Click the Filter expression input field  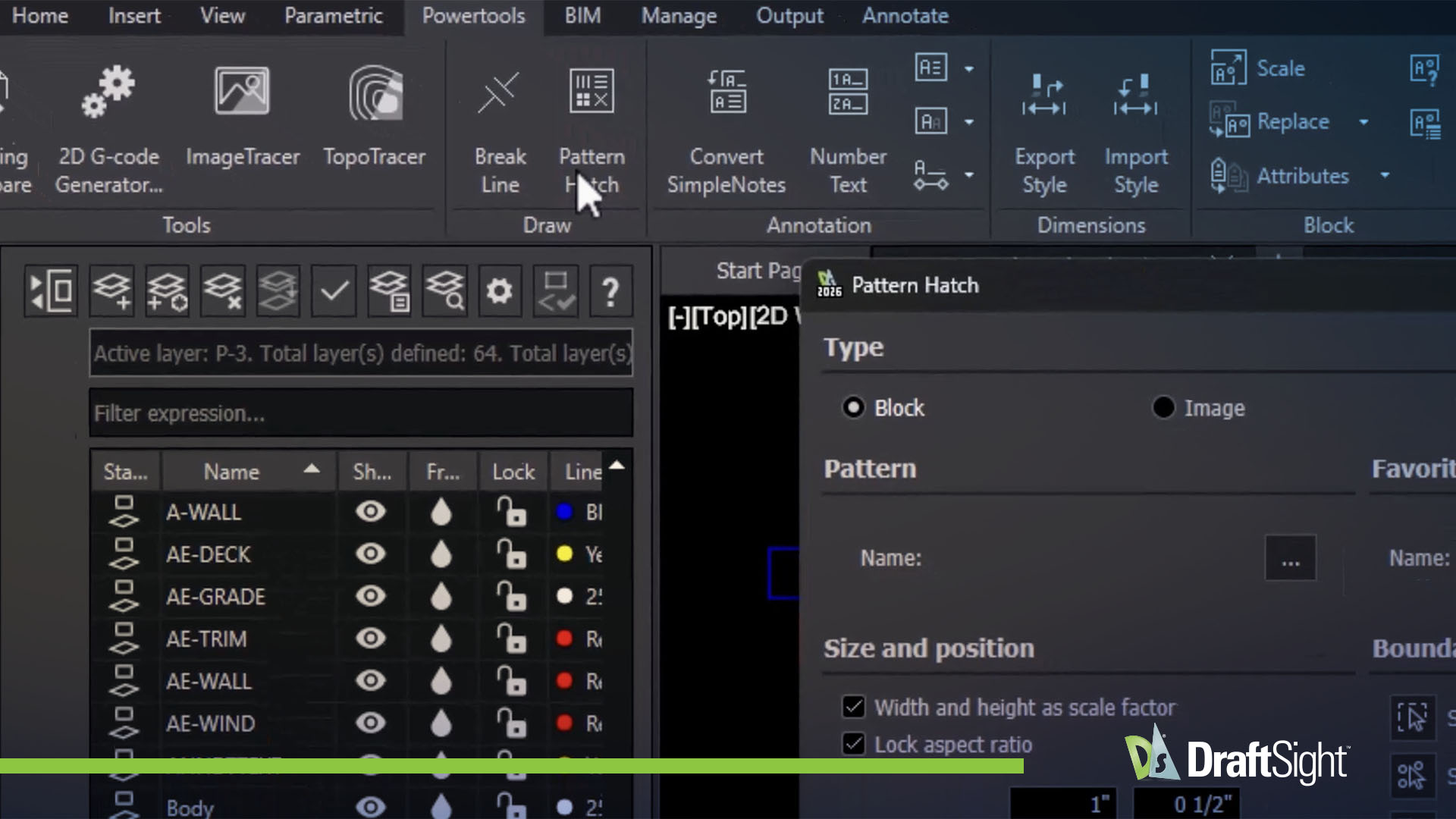point(361,413)
